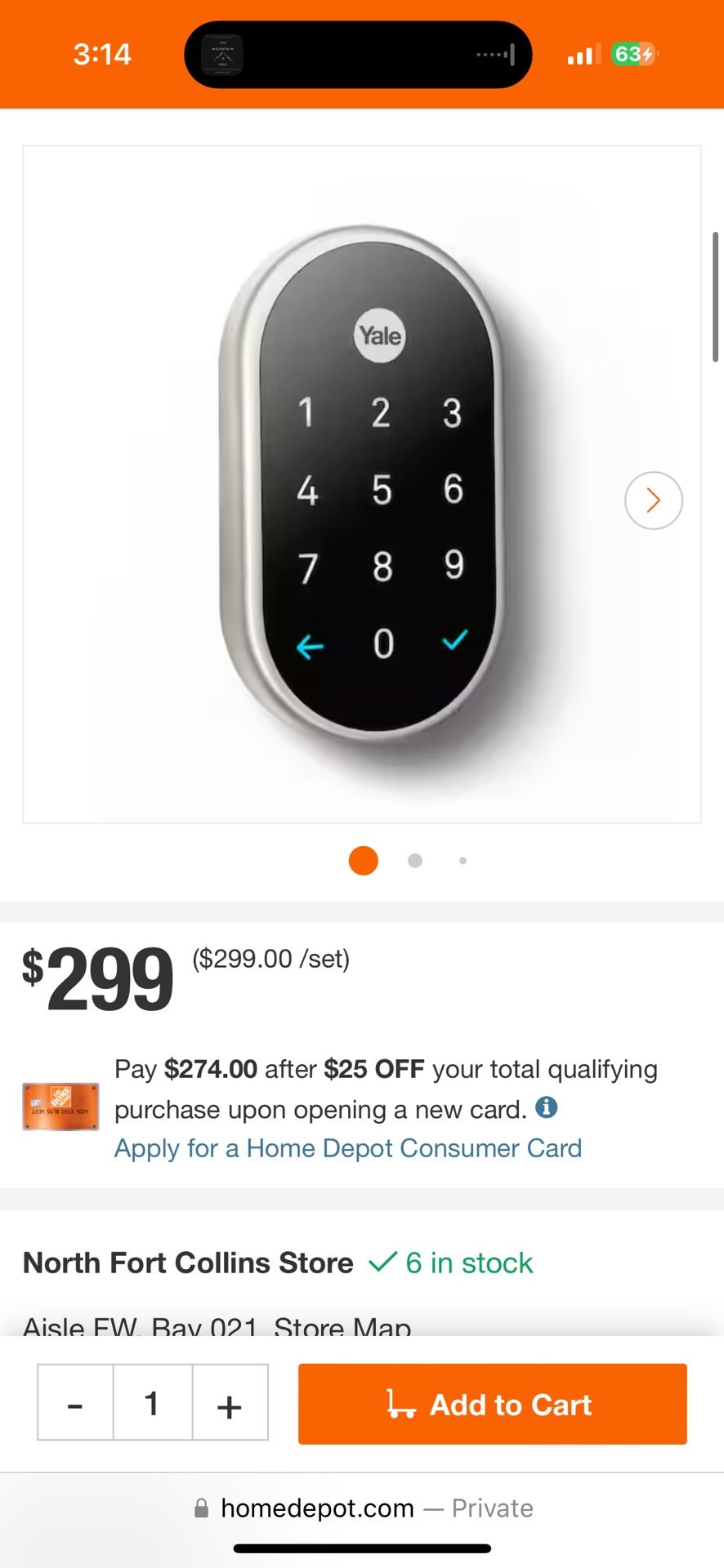The image size is (724, 1568).
Task: Jump to the third image dot
Action: (x=463, y=860)
